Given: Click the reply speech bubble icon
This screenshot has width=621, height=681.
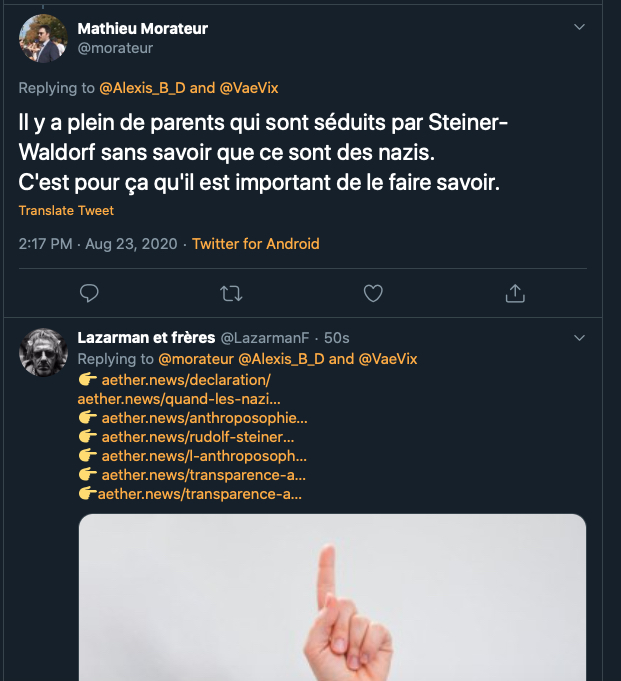Looking at the screenshot, I should pos(89,293).
